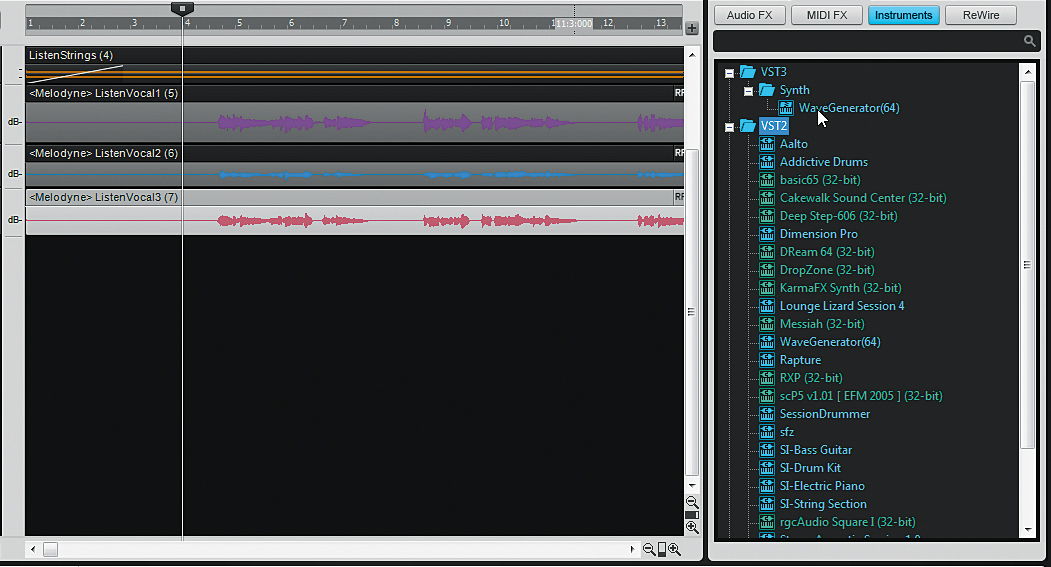Select the VST3 folder icon

tap(747, 72)
